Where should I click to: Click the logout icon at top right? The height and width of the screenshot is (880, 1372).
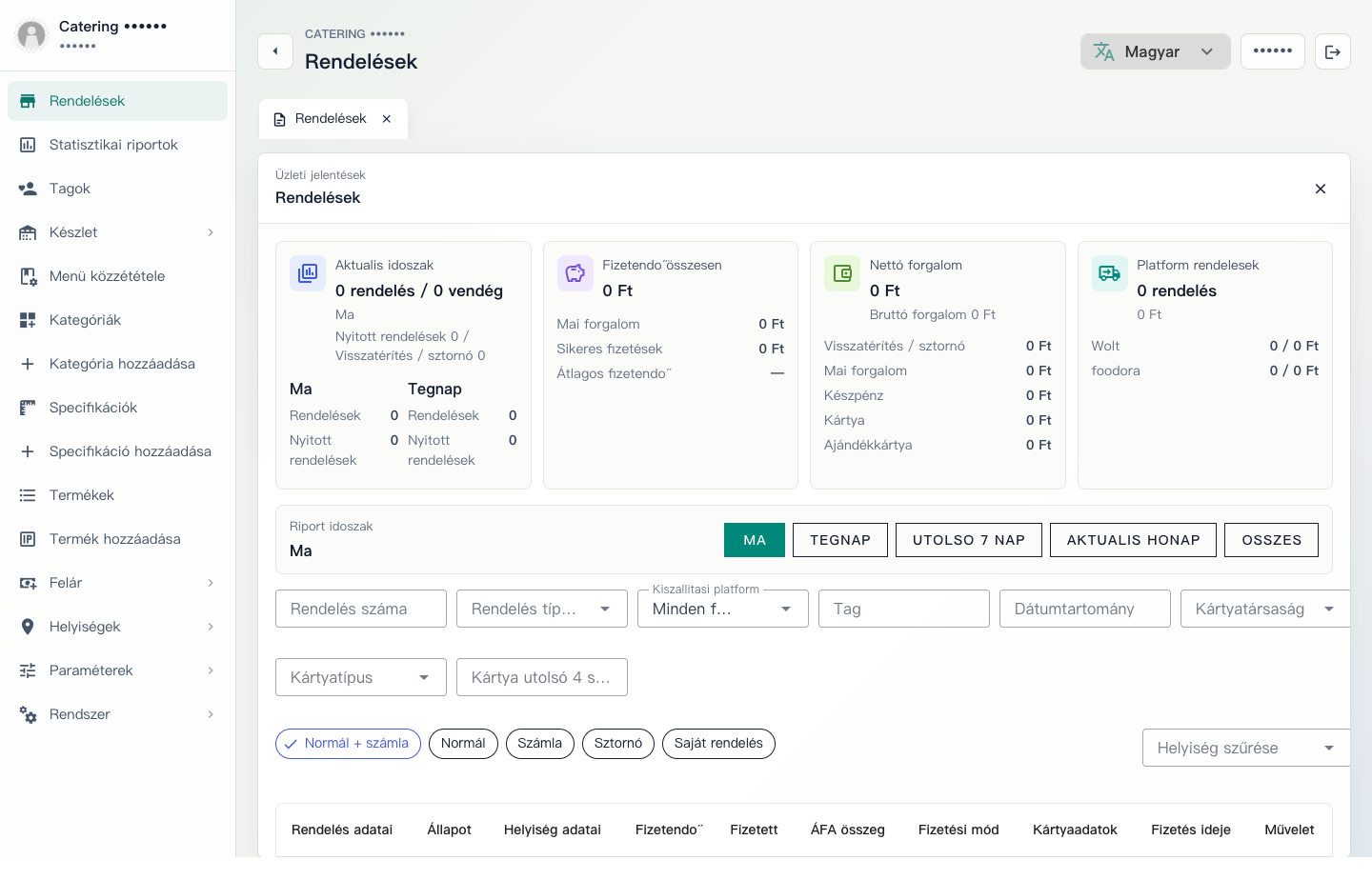1333,51
